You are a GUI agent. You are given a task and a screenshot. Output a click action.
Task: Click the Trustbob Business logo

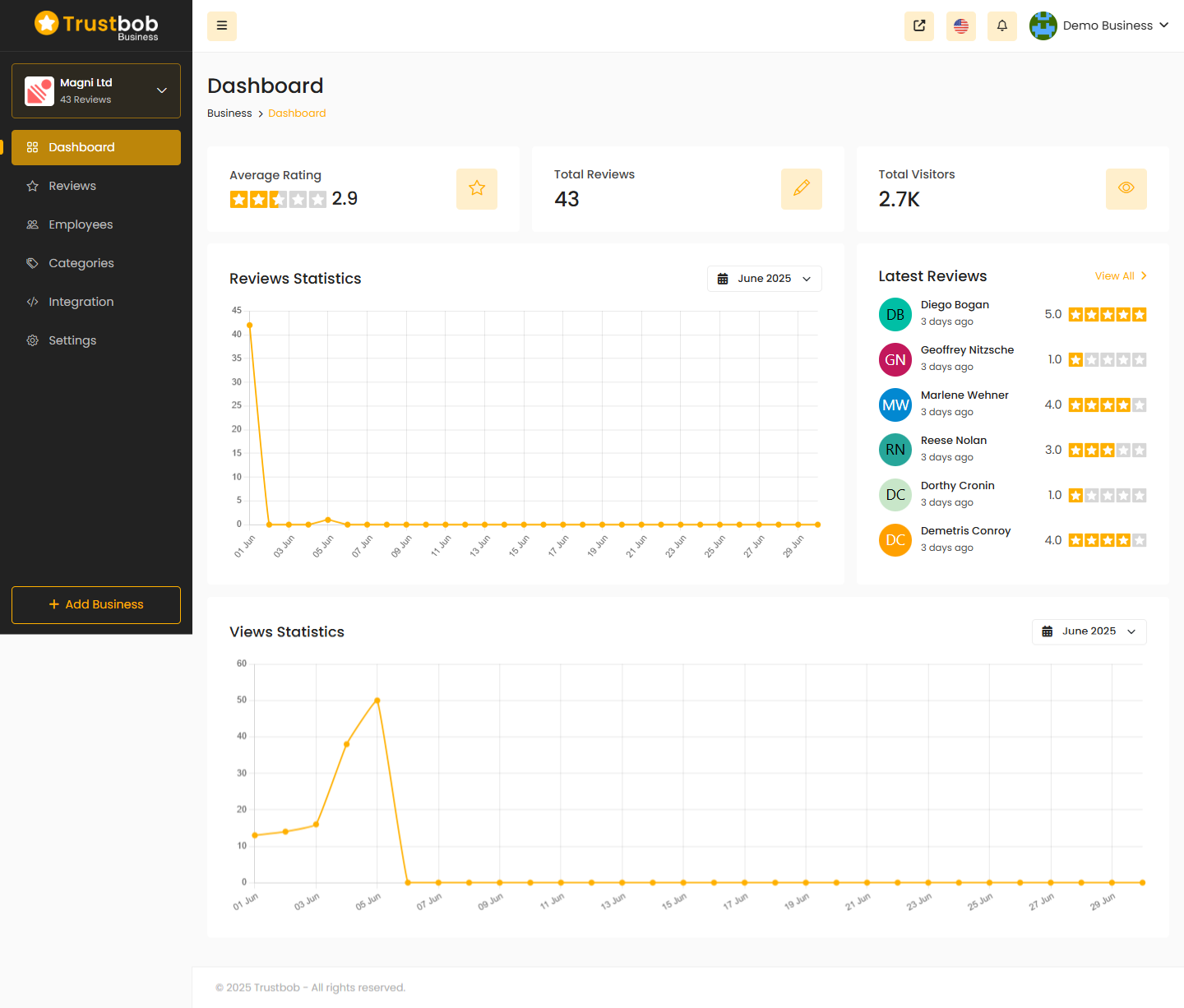(x=96, y=25)
